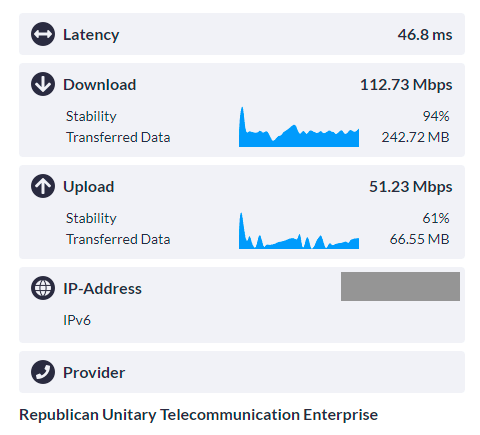Select the 51.23 Mbps upload value

(x=411, y=187)
